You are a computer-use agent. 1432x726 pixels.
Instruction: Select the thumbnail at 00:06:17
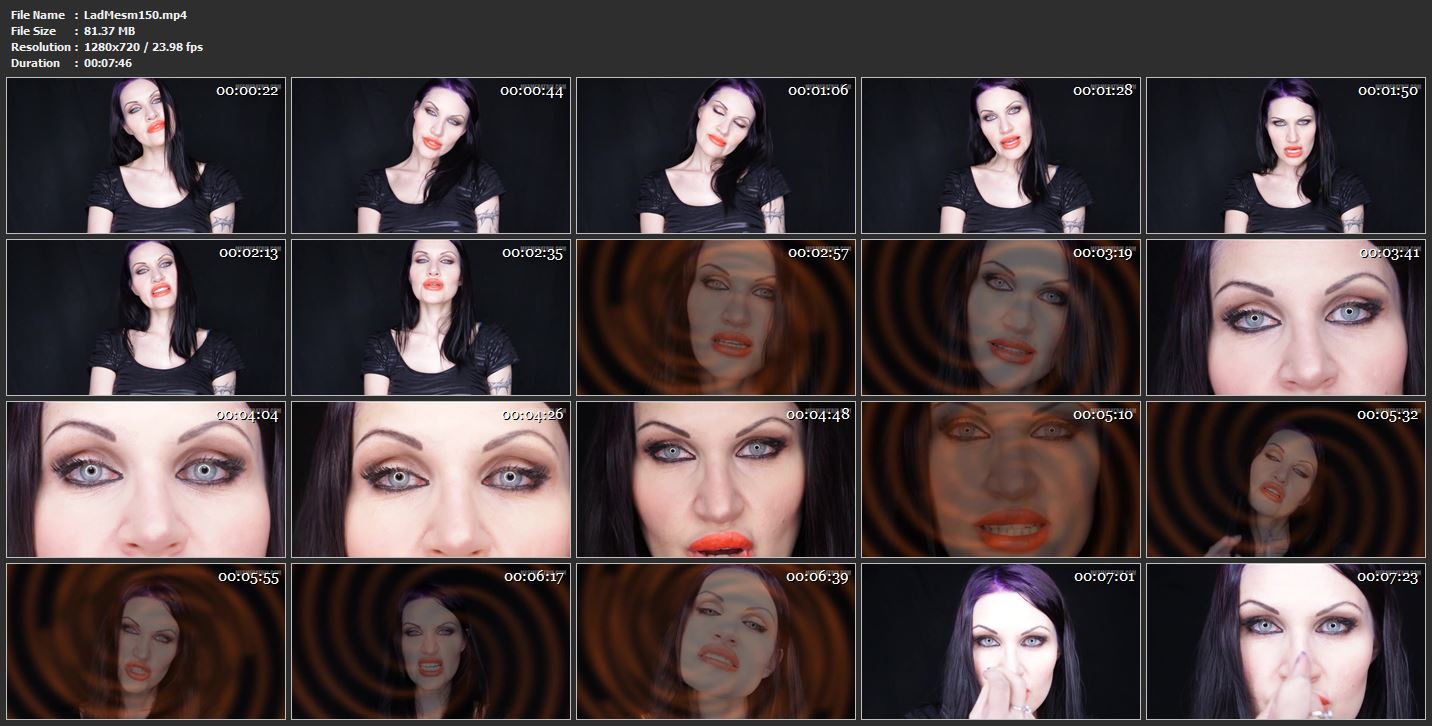coord(431,641)
